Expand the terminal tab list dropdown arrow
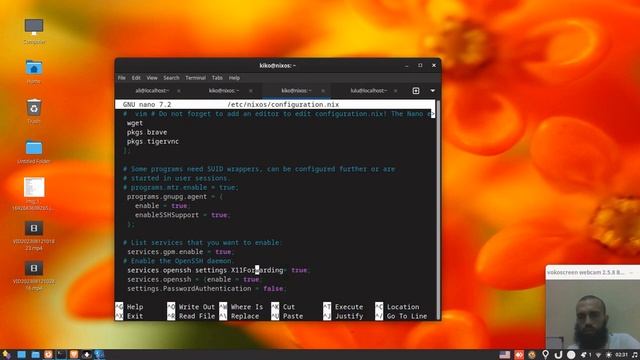The width and height of the screenshot is (640, 360). [x=433, y=91]
